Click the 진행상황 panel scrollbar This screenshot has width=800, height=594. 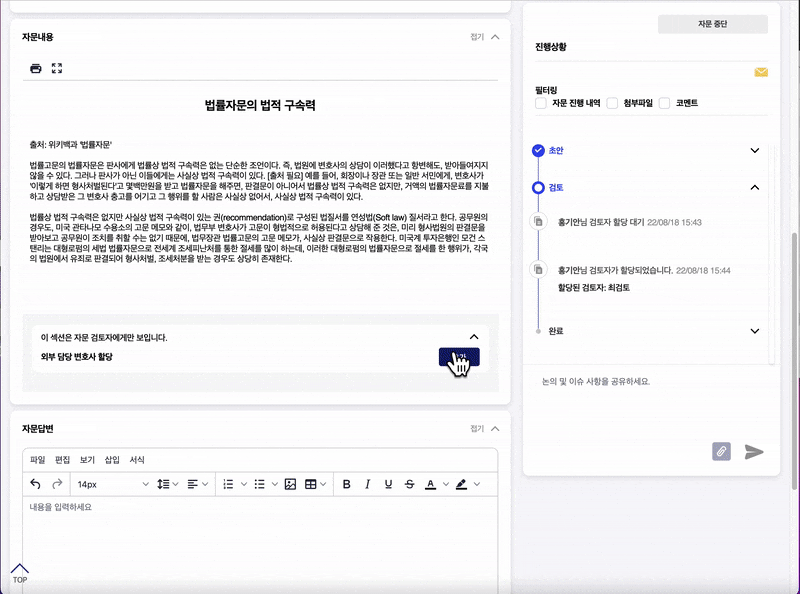(x=771, y=255)
